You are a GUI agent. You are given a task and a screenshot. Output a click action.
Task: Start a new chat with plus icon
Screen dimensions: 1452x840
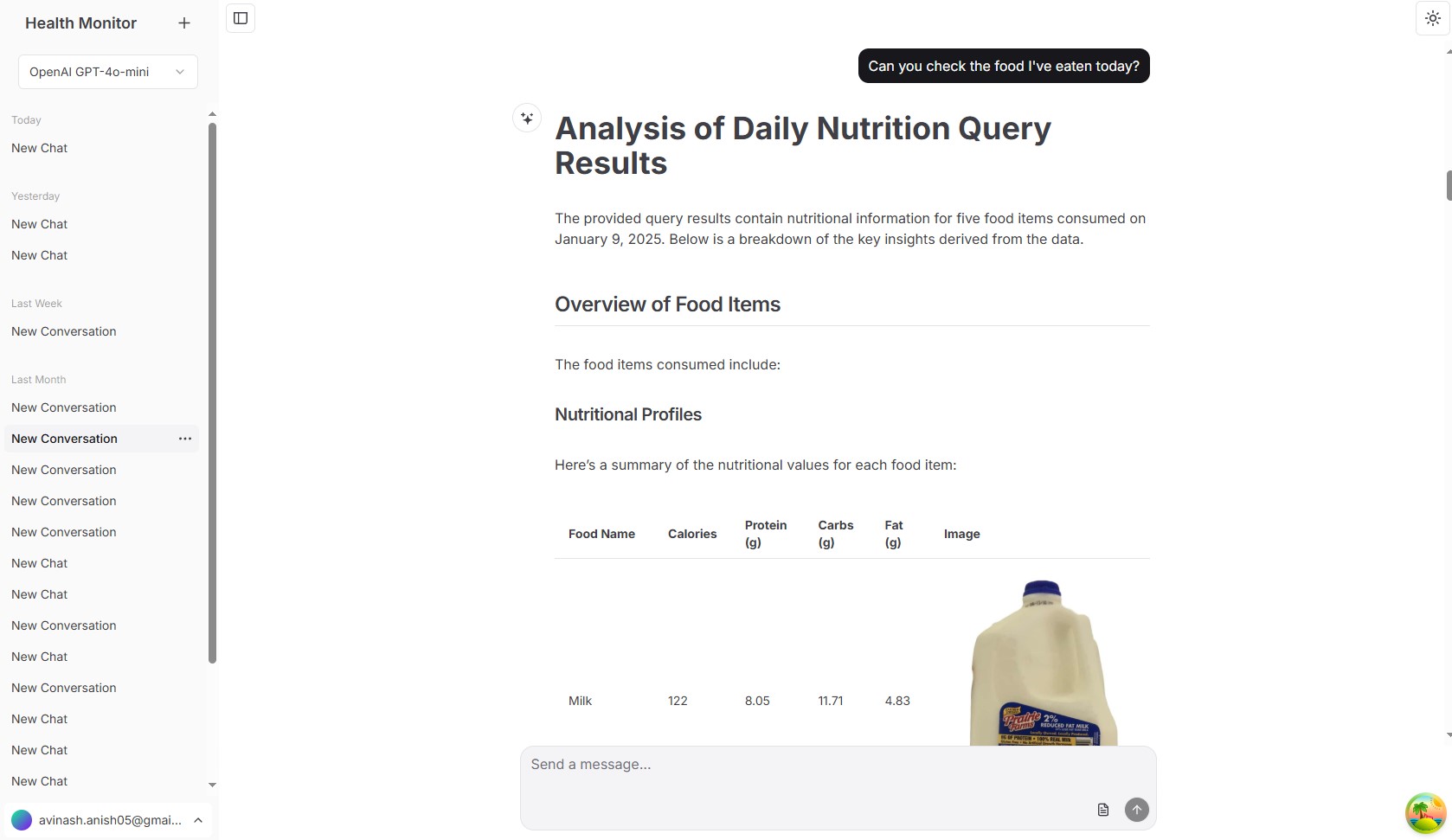pos(183,23)
